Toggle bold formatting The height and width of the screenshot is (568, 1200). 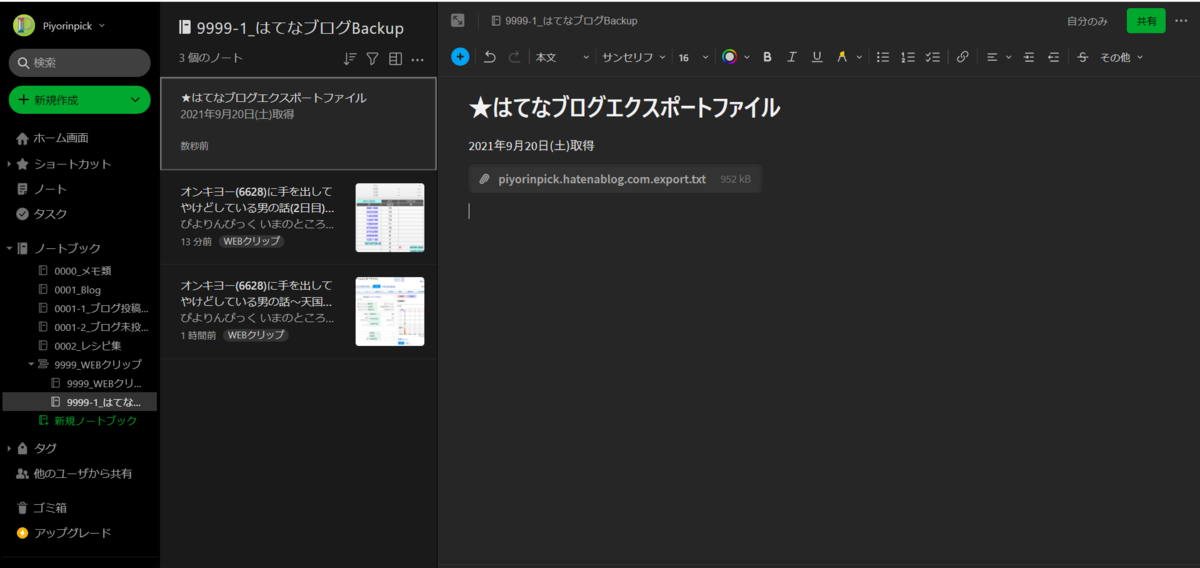[767, 57]
